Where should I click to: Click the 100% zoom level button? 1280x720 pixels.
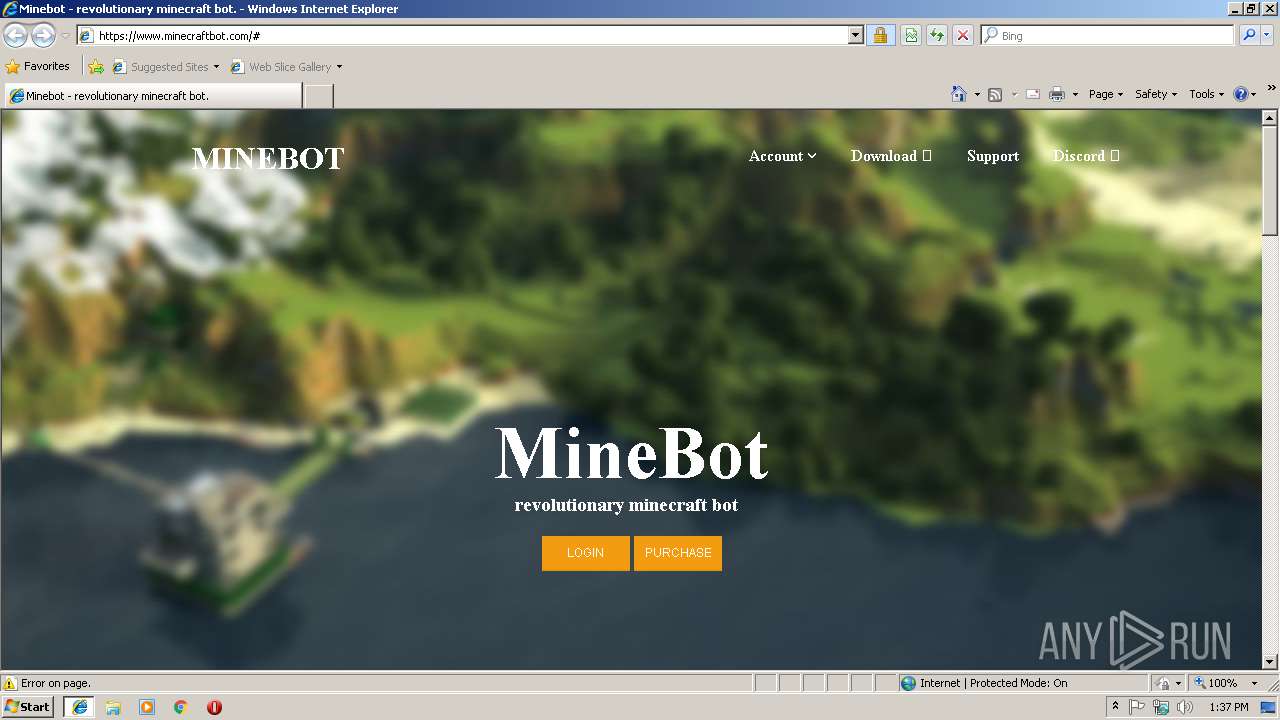tap(1216, 683)
